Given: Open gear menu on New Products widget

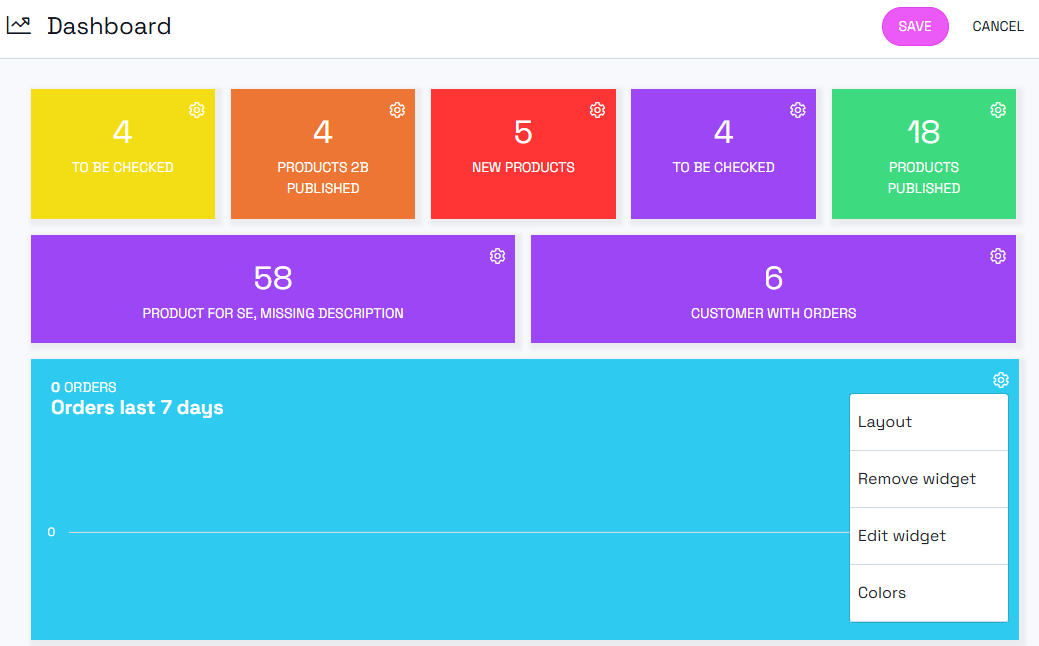Looking at the screenshot, I should pyautogui.click(x=597, y=110).
